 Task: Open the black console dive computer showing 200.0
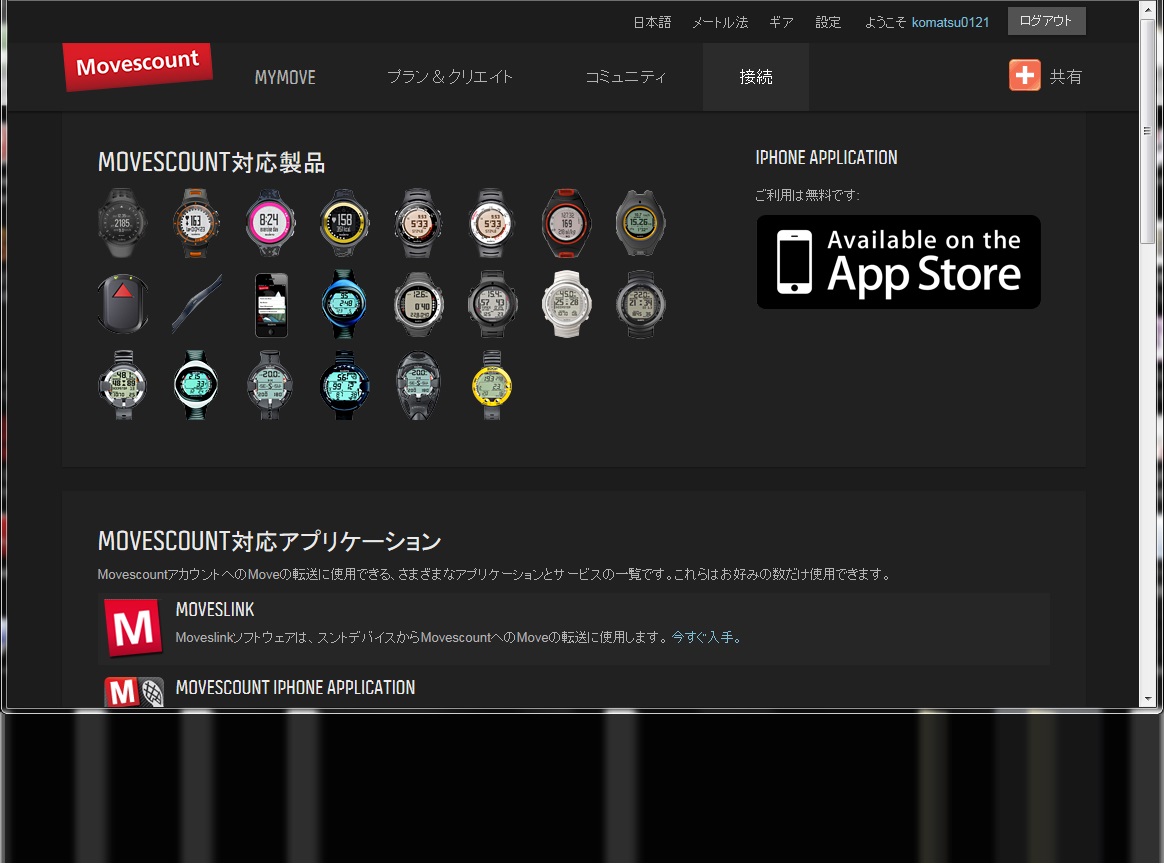(x=419, y=385)
